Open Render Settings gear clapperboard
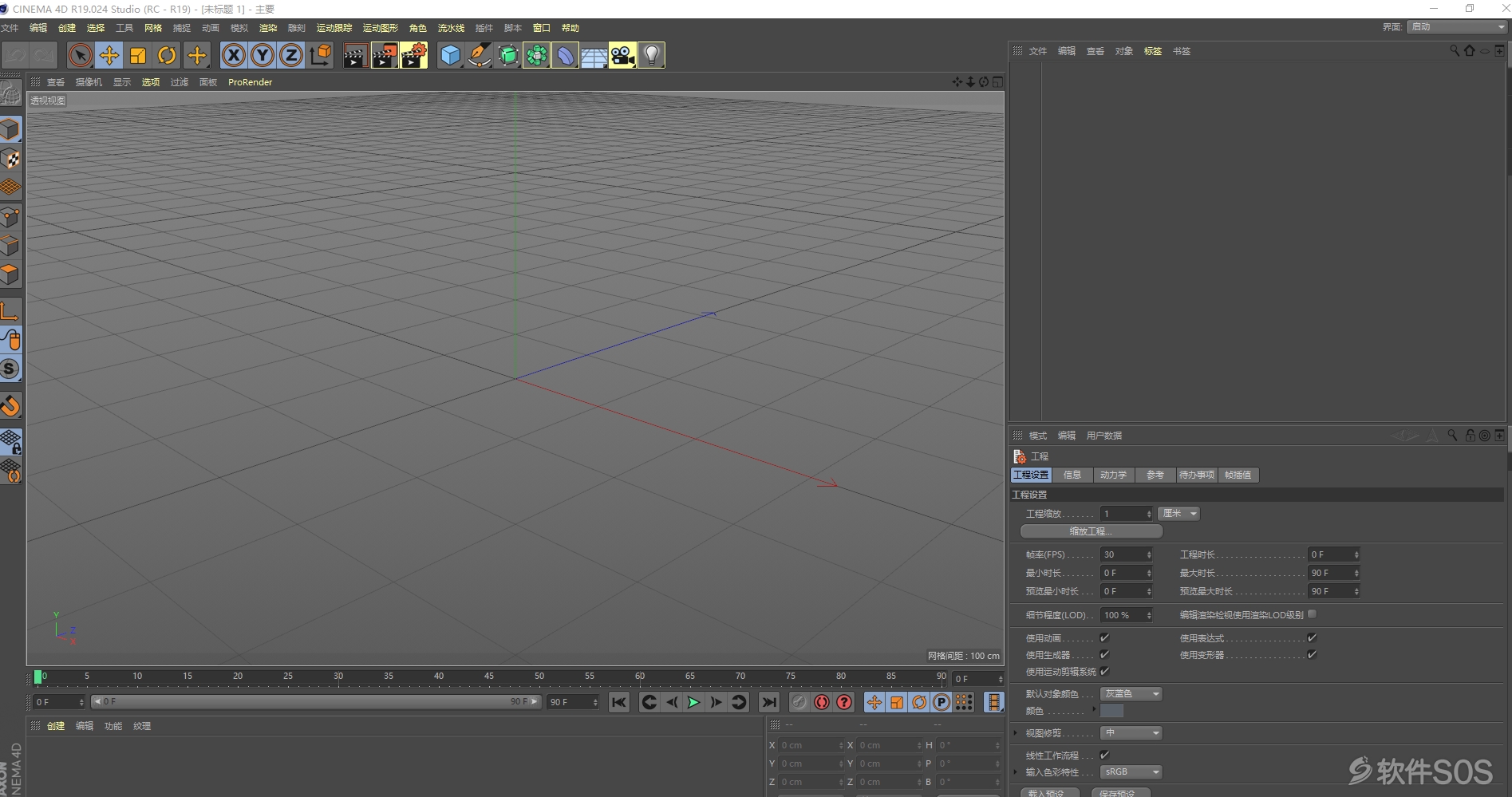Screen dimensions: 1512x797 [x=413, y=55]
